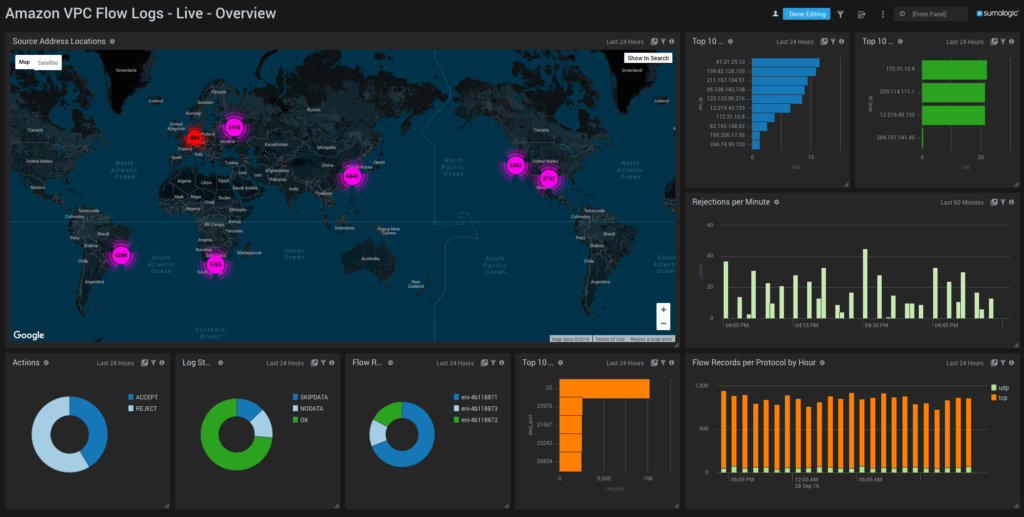This screenshot has height=517, width=1024.
Task: Open Last 24 Hours range on Flow Records per Protocol
Action: pyautogui.click(x=965, y=363)
